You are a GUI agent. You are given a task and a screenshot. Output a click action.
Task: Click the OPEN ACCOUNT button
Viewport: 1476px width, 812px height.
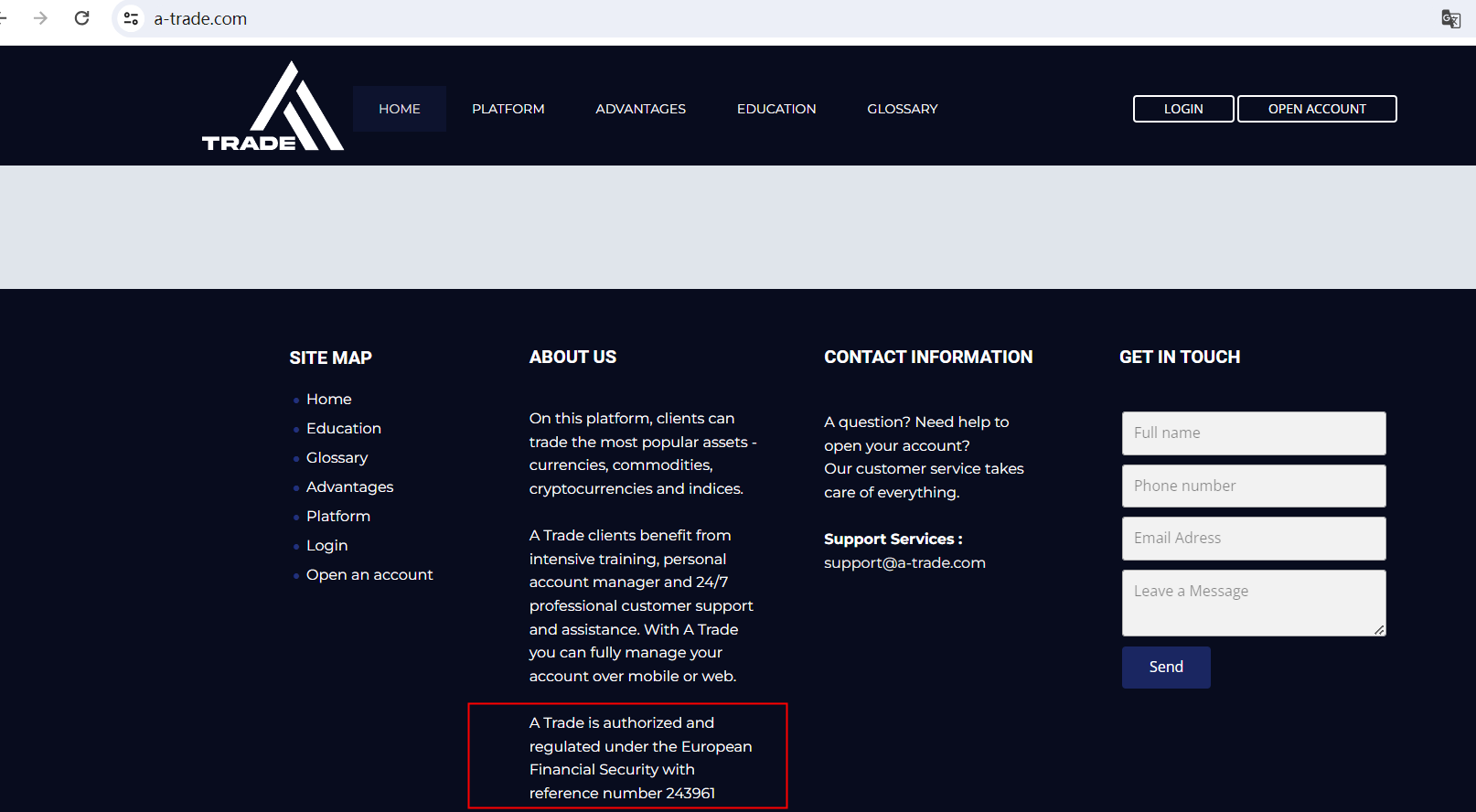click(x=1317, y=109)
